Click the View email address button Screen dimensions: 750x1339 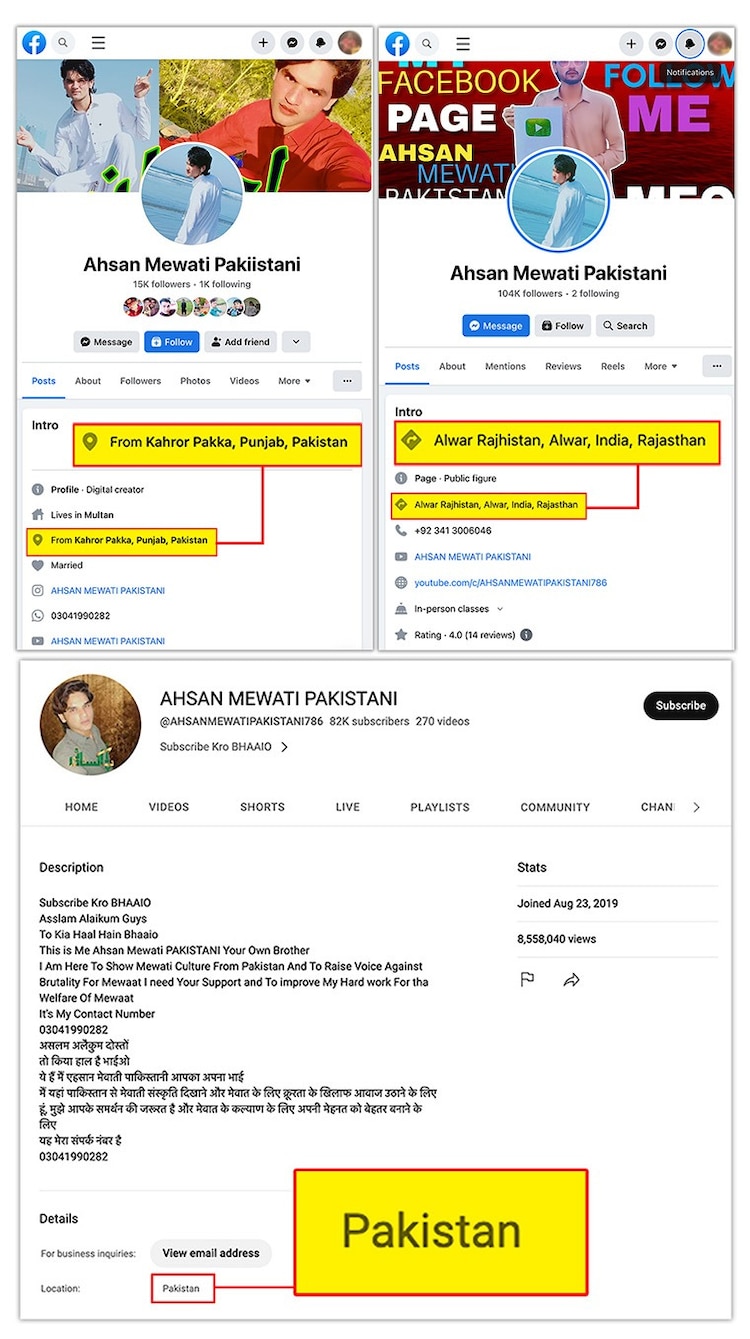[x=210, y=1253]
